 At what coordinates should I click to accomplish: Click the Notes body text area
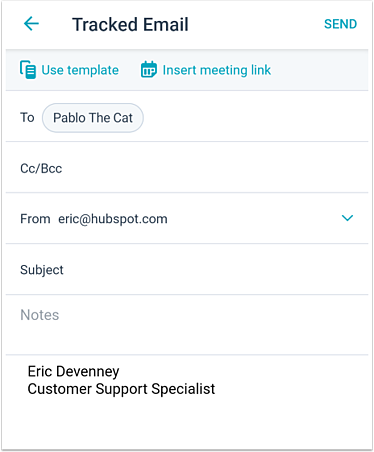(187, 324)
